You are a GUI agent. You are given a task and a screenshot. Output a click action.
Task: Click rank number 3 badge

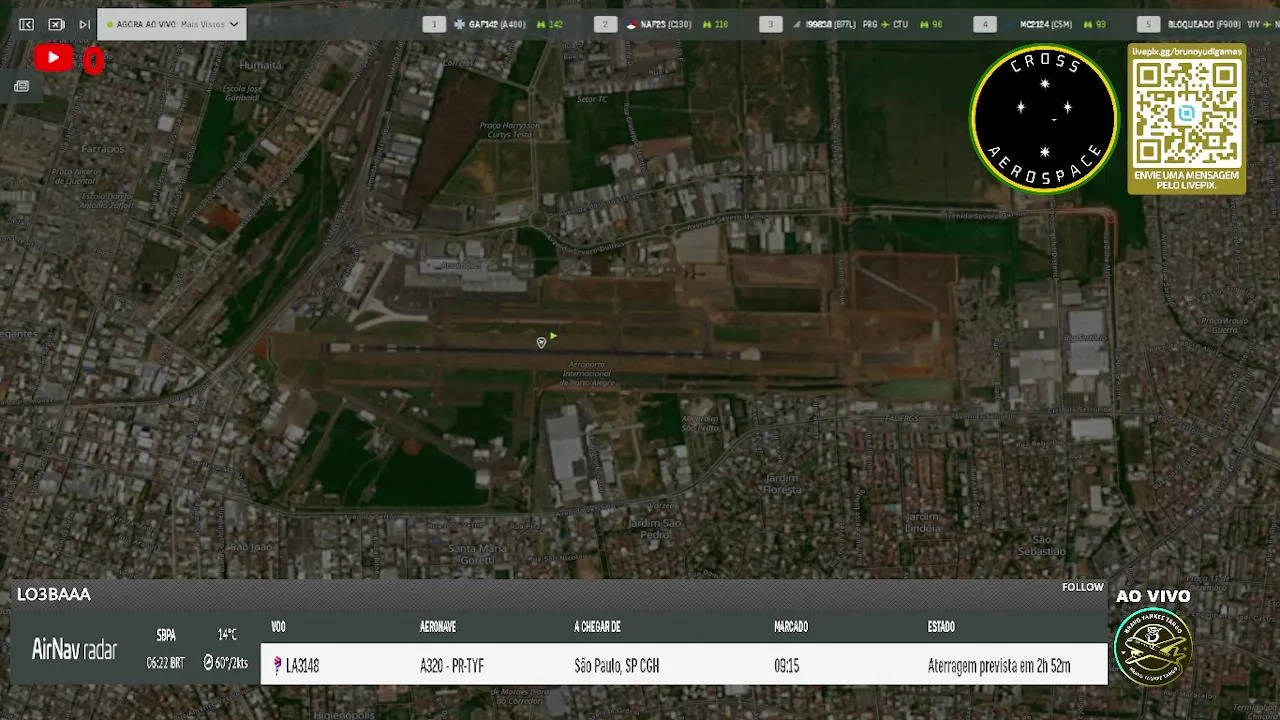(770, 24)
